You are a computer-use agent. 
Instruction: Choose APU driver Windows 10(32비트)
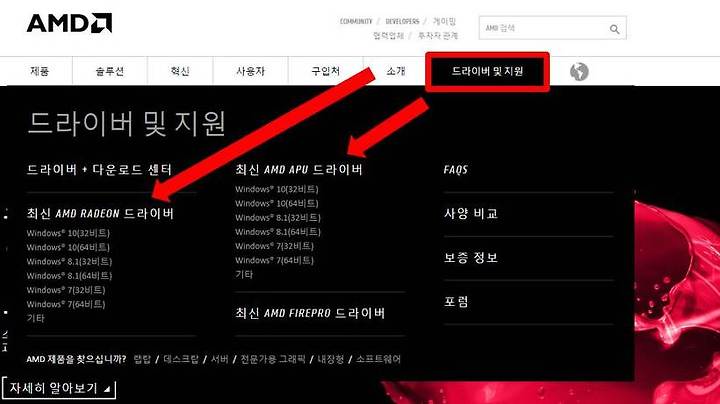276,189
